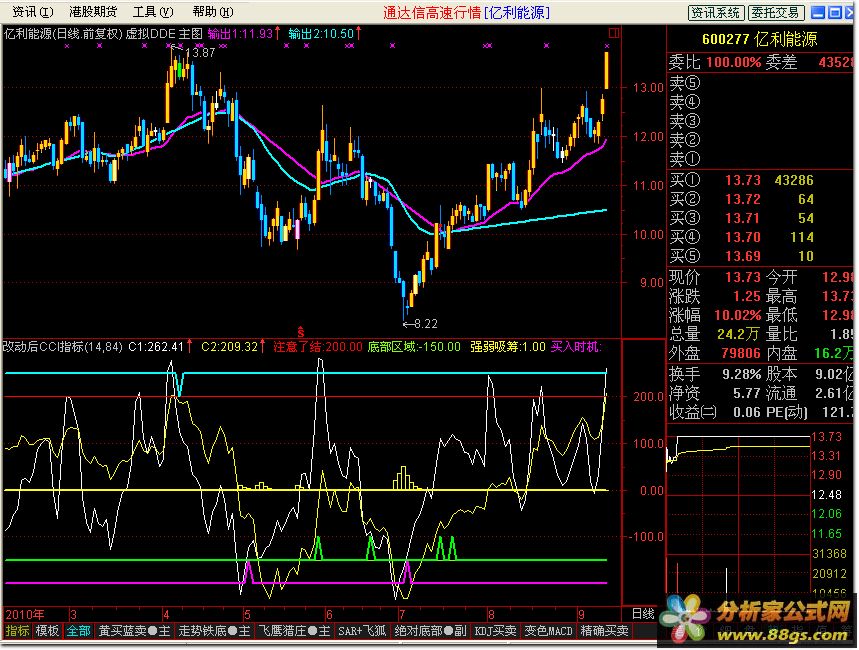
Task: Select the 变色MACD indicator tab
Action: click(x=548, y=631)
